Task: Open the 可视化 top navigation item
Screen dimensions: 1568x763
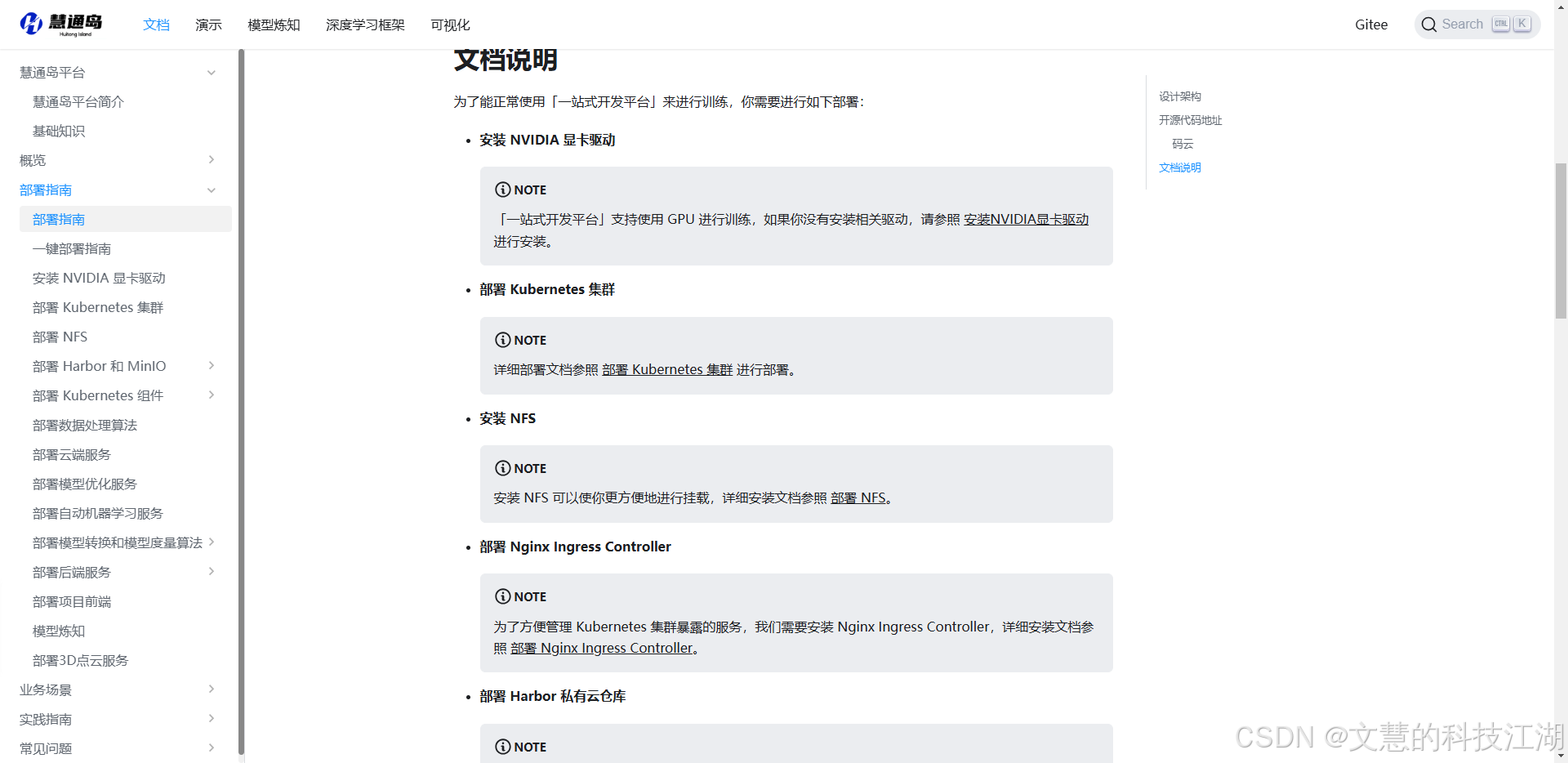Action: (x=450, y=25)
